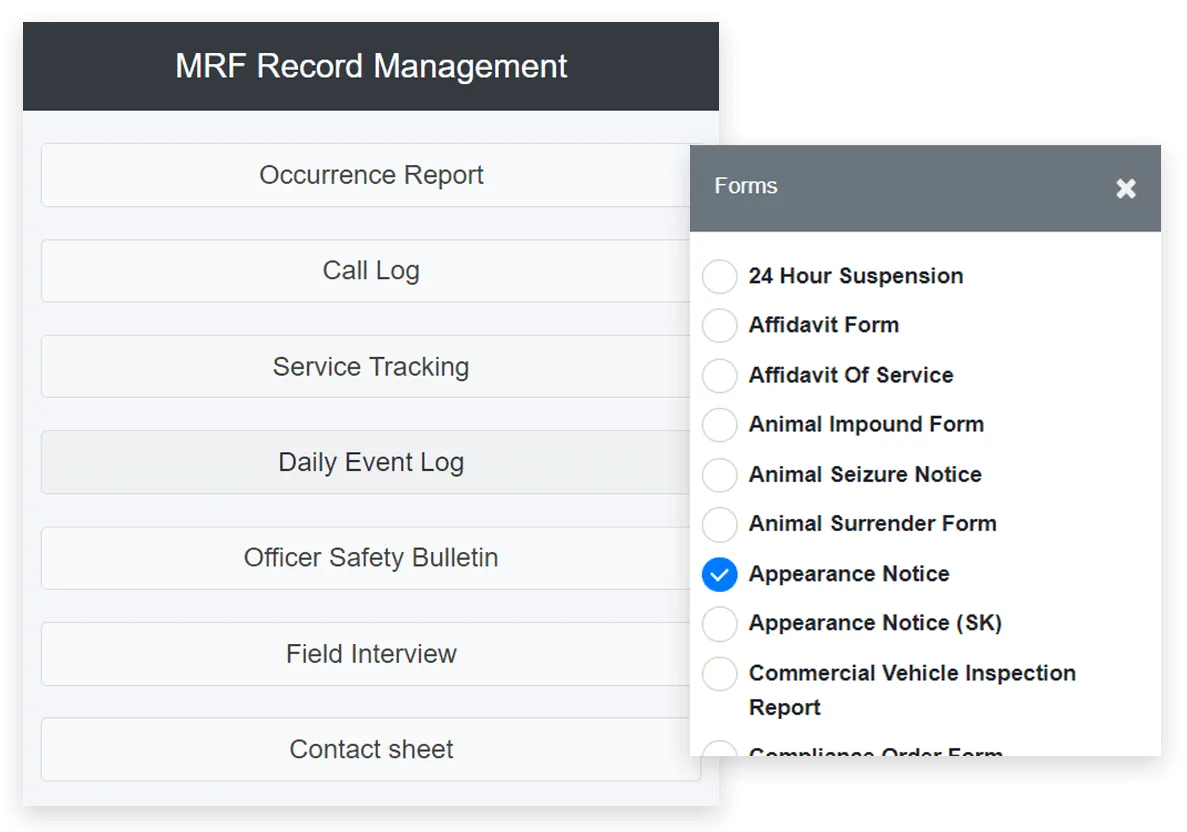Select the Appearance Notice (SK) radio button
Image resolution: width=1187 pixels, height=832 pixels.
point(719,624)
